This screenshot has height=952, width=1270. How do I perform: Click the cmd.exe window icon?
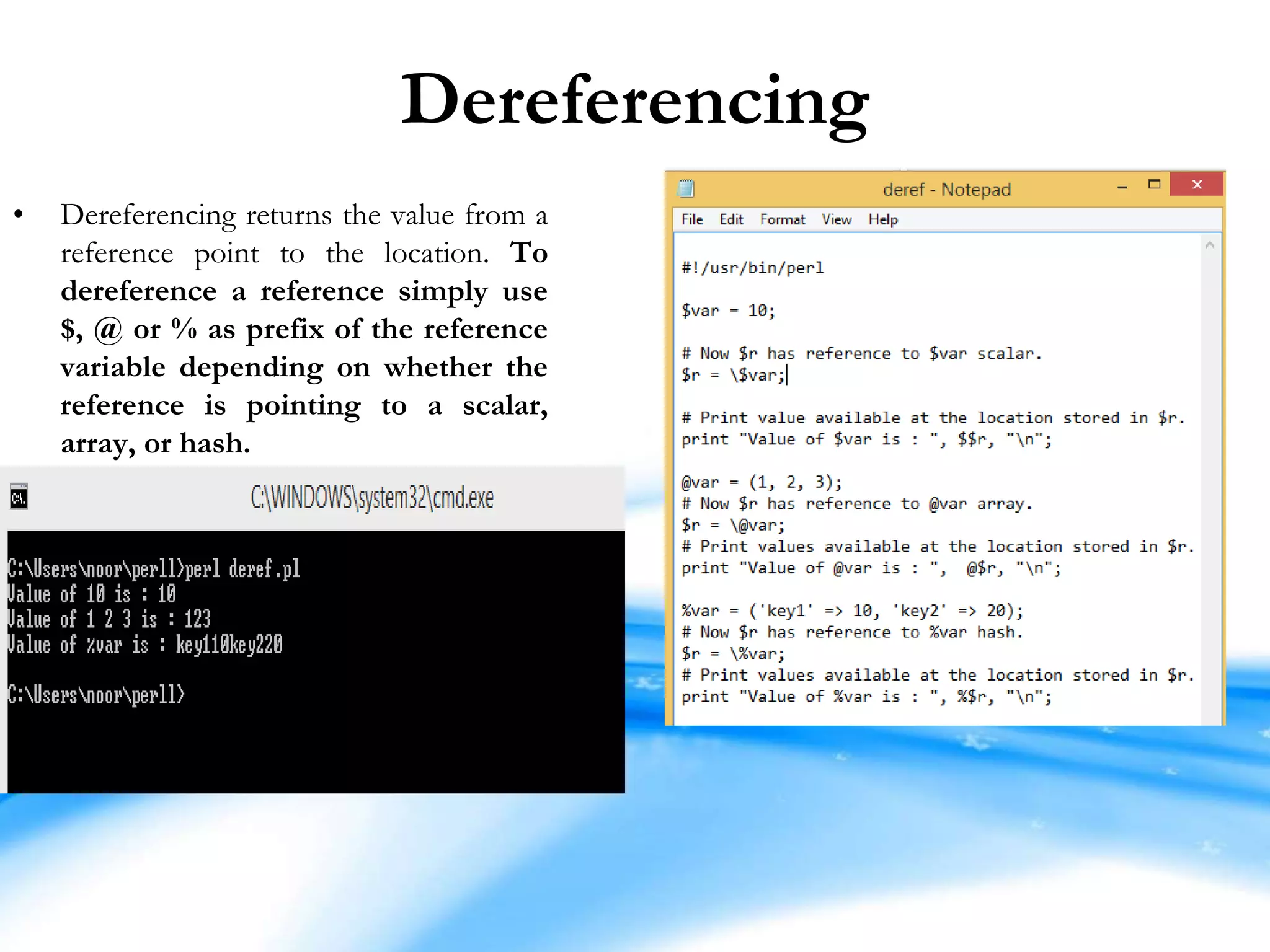click(19, 497)
